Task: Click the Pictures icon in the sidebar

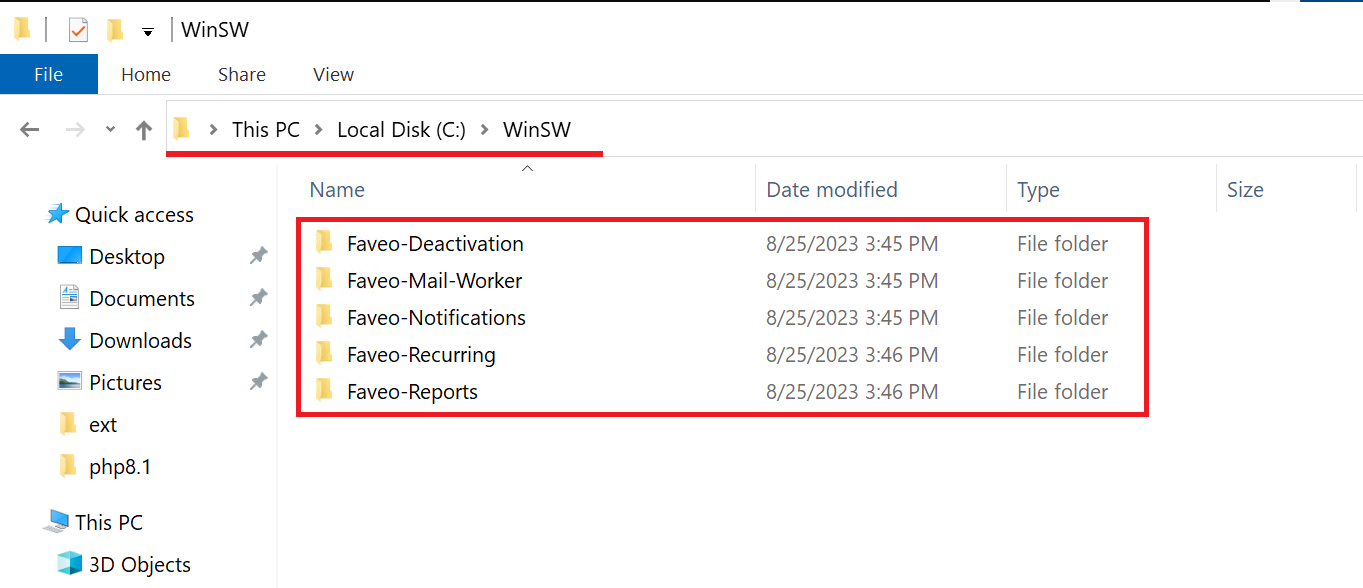Action: [70, 381]
